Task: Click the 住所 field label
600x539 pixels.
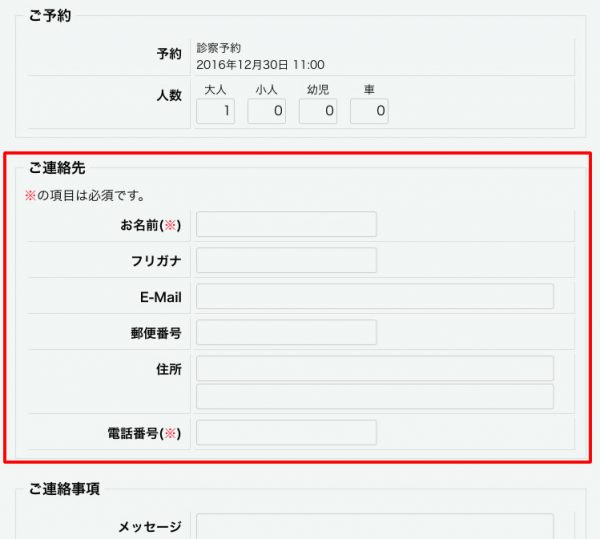Action: pos(169,369)
